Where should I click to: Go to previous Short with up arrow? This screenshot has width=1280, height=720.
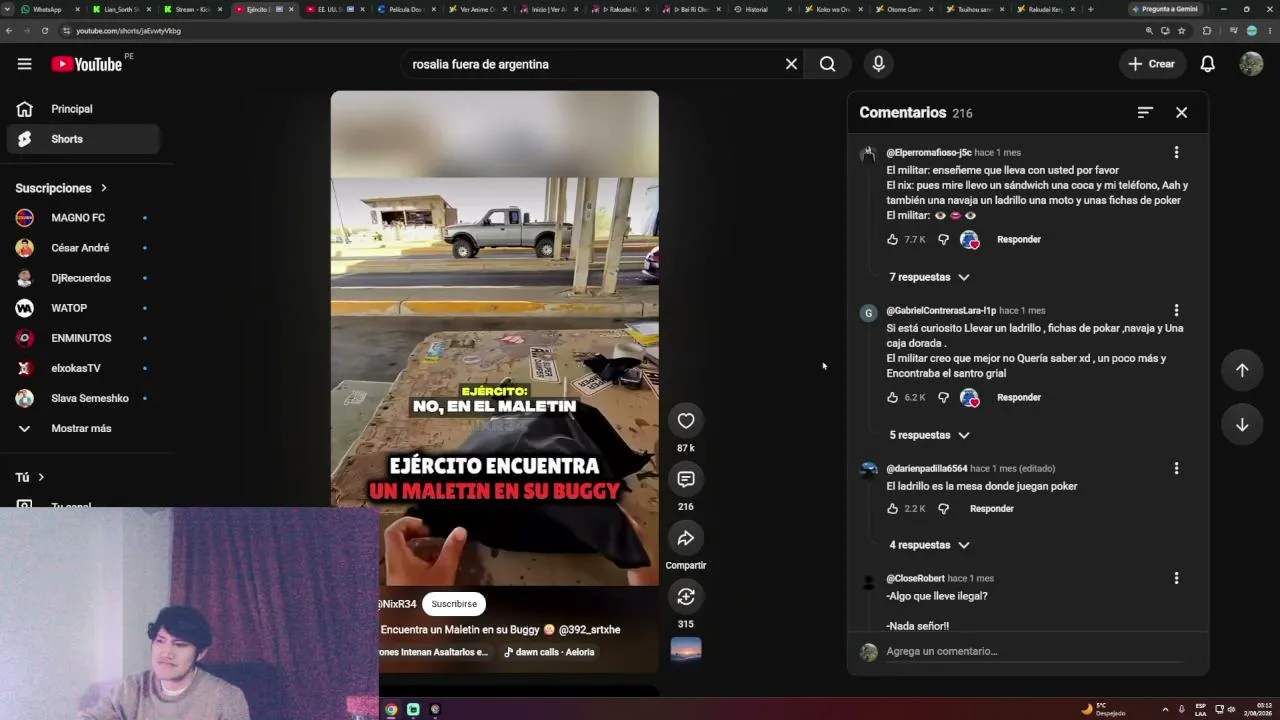tap(1242, 370)
